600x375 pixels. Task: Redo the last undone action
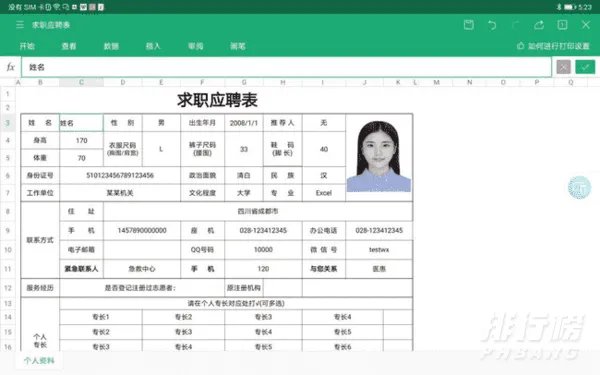click(515, 25)
